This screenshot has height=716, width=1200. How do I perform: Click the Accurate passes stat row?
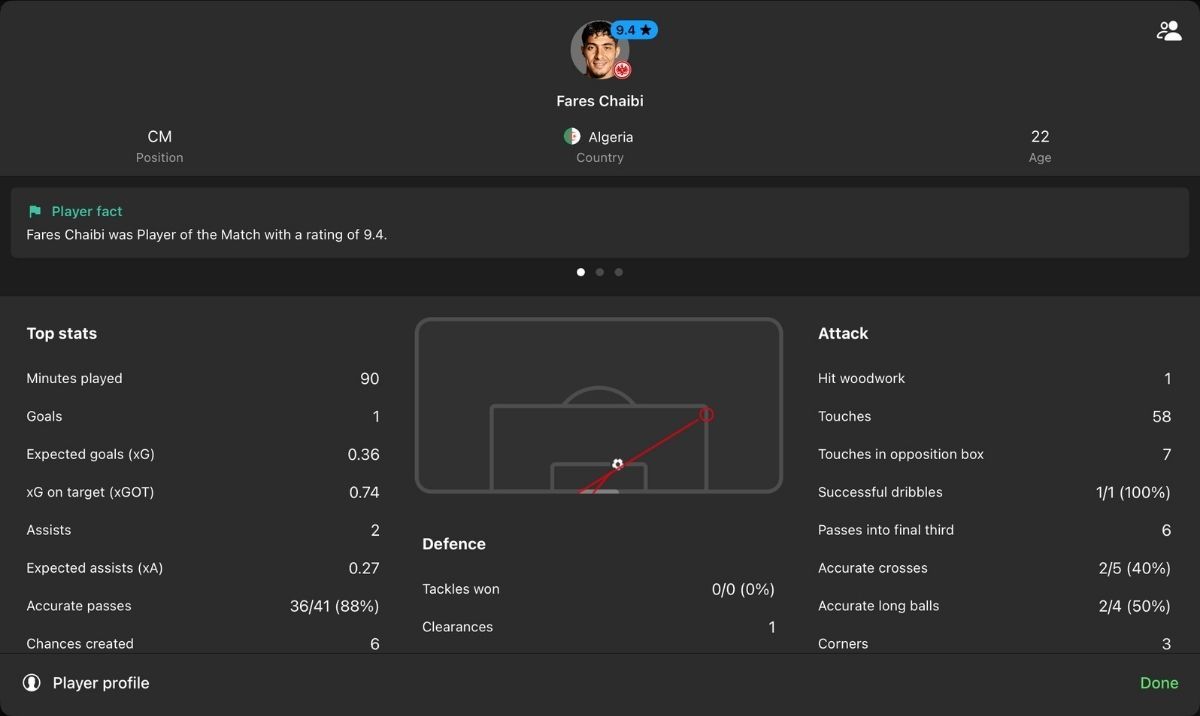[203, 606]
